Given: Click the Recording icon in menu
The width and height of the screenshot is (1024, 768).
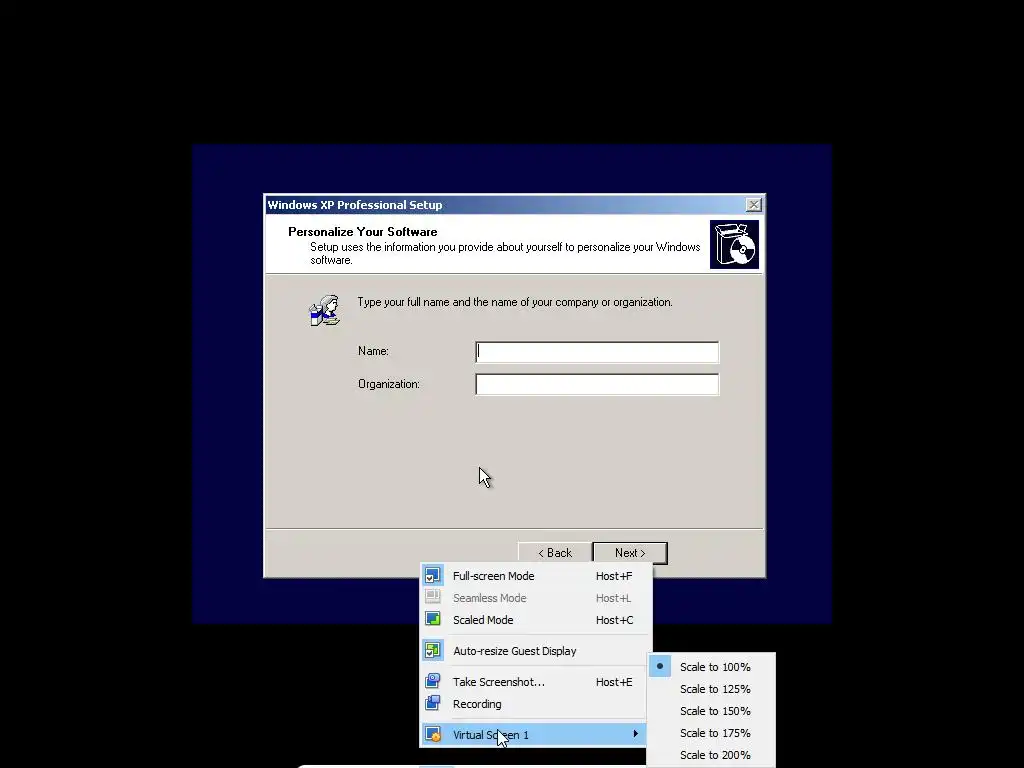Looking at the screenshot, I should (x=432, y=703).
